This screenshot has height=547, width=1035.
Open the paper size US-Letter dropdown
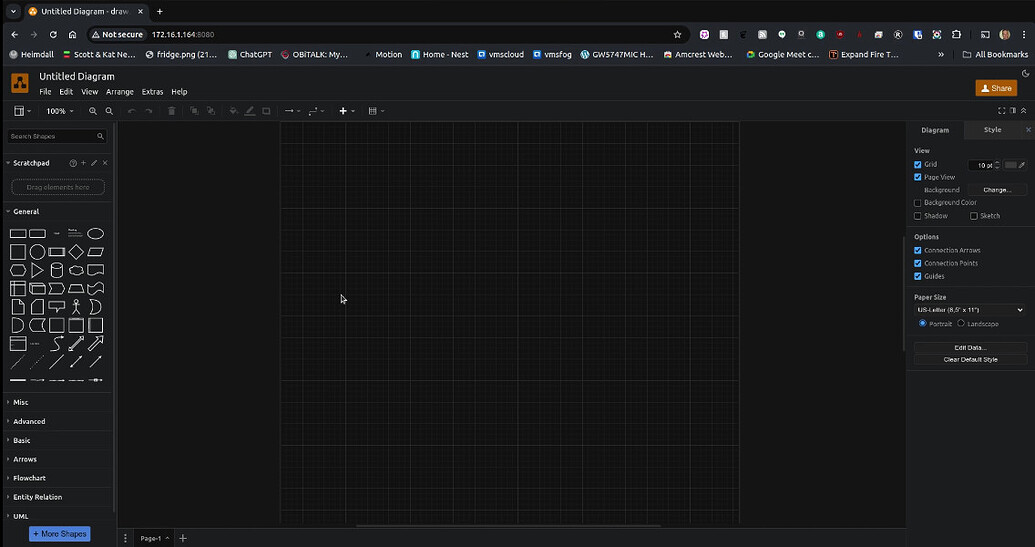(x=969, y=310)
